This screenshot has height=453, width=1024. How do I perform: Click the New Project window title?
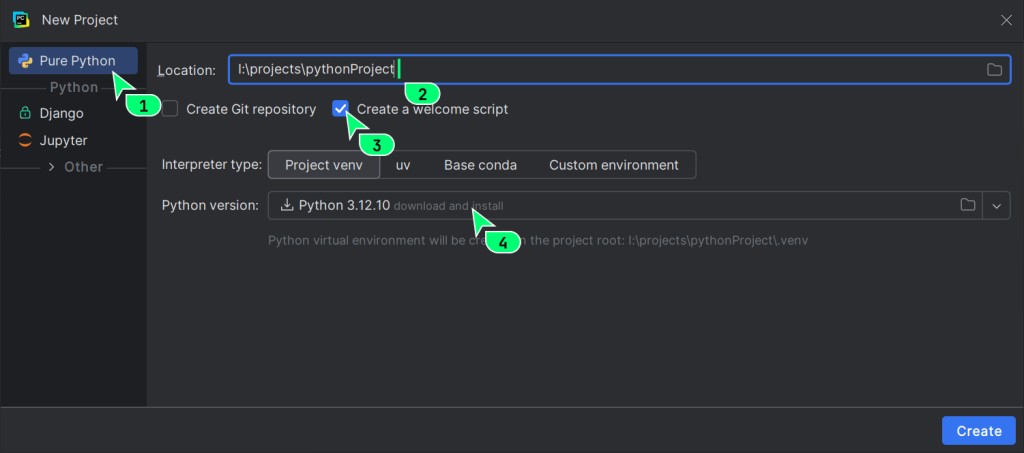click(x=80, y=19)
